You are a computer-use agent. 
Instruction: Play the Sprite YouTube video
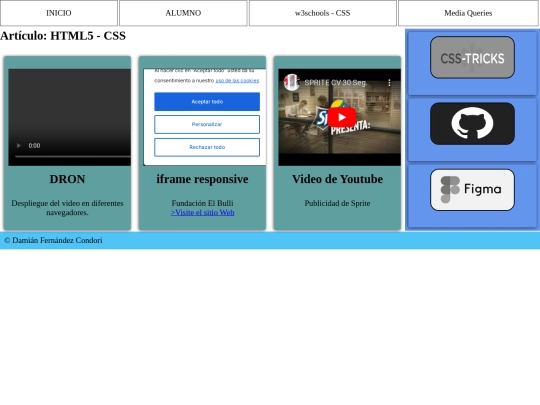[342, 117]
